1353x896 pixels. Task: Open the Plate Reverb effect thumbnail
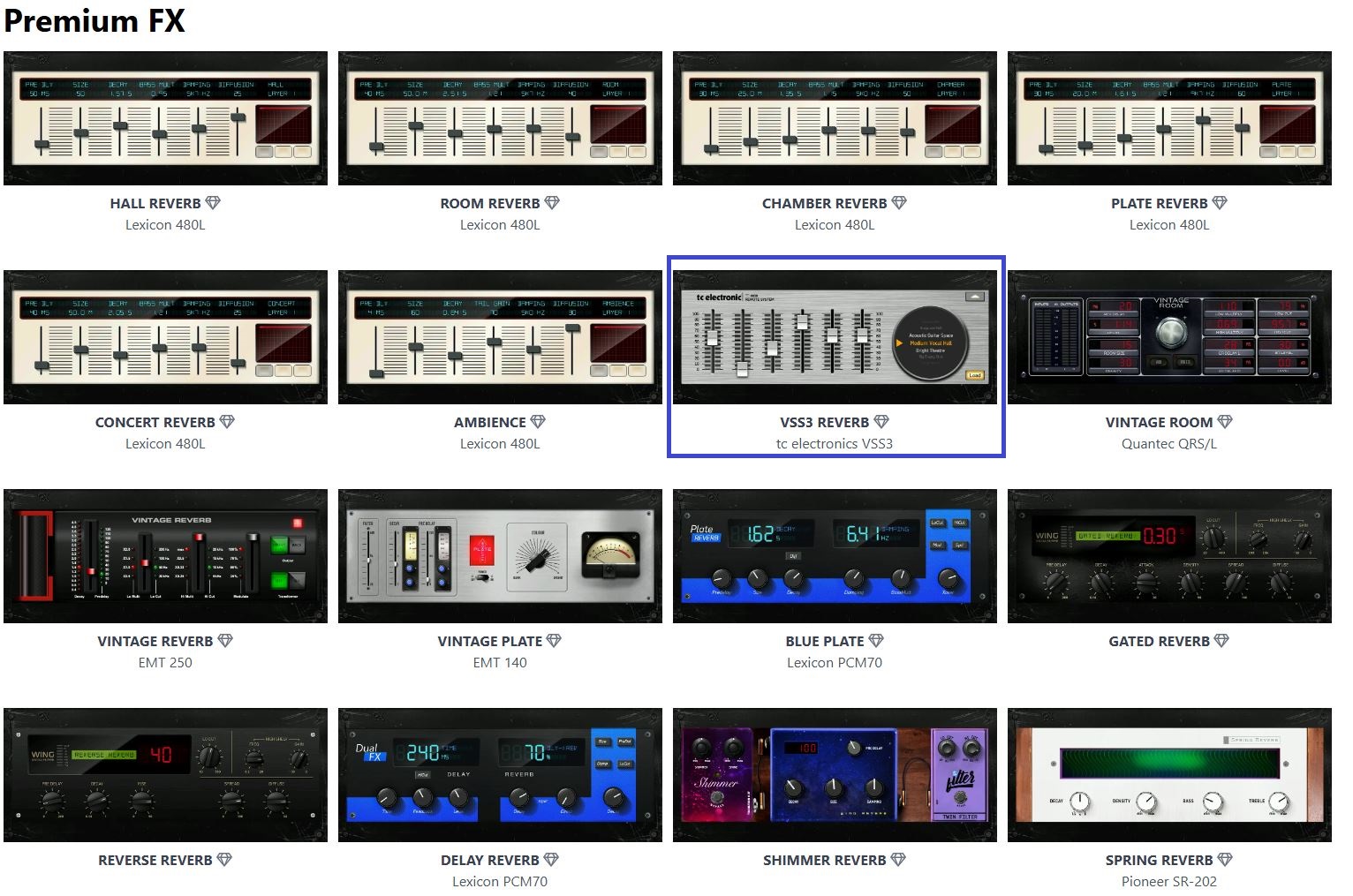1169,118
